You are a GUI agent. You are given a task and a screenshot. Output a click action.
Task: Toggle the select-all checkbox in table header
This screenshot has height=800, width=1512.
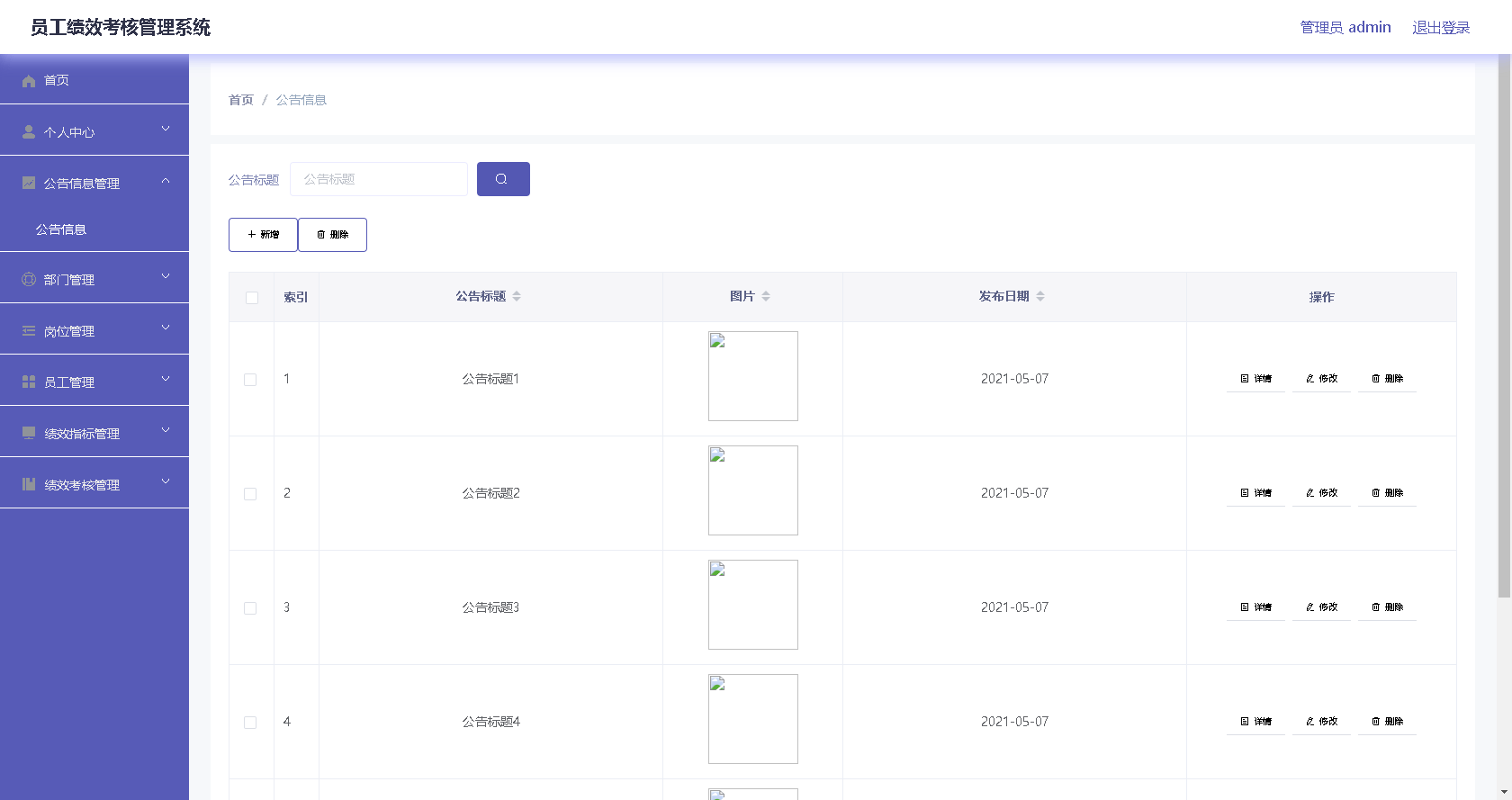pyautogui.click(x=252, y=298)
